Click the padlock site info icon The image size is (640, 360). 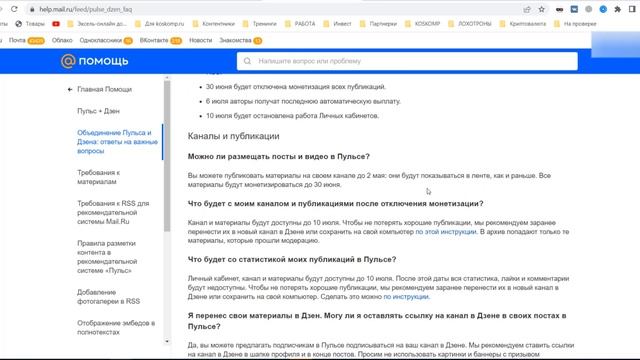[32, 9]
